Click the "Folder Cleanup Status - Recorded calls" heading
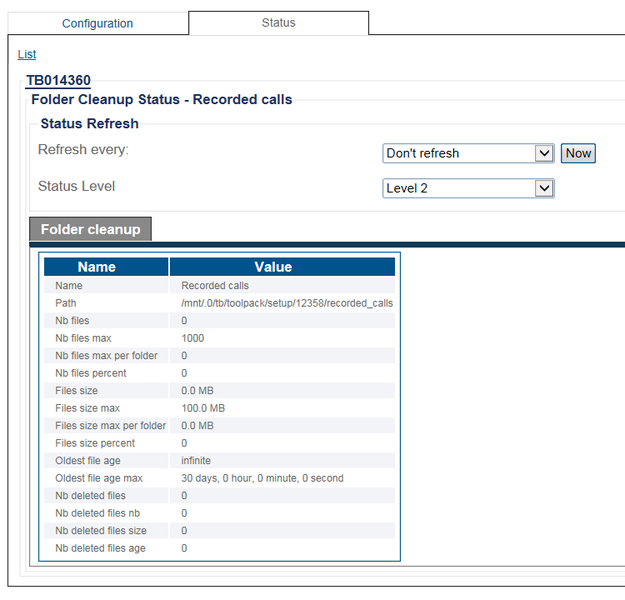This screenshot has width=625, height=600. pos(162,99)
